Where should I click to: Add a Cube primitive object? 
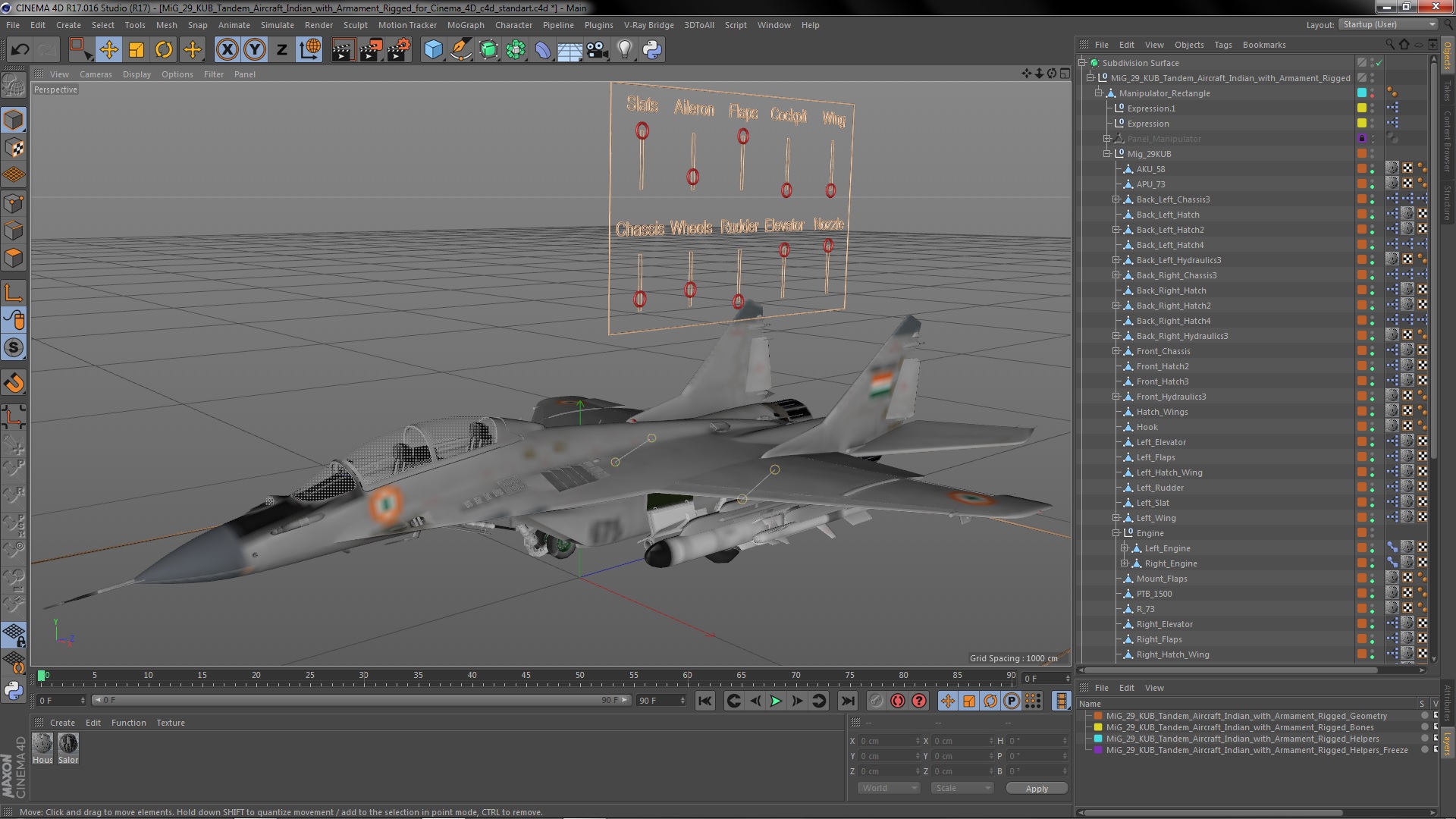pyautogui.click(x=433, y=50)
